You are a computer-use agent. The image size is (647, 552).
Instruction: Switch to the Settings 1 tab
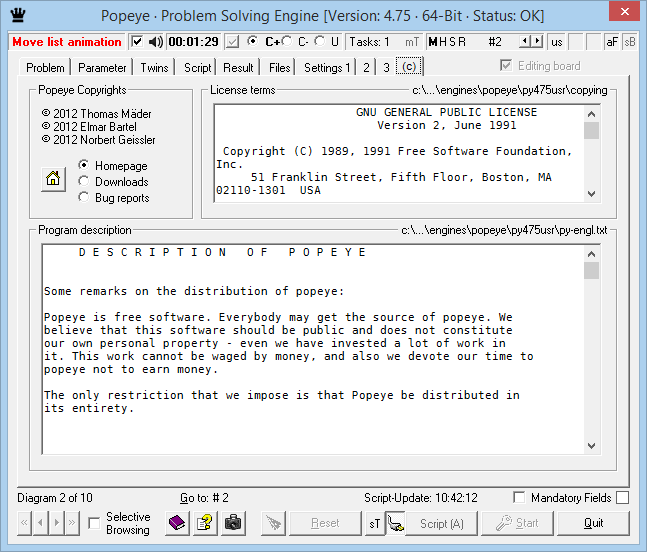[x=327, y=68]
